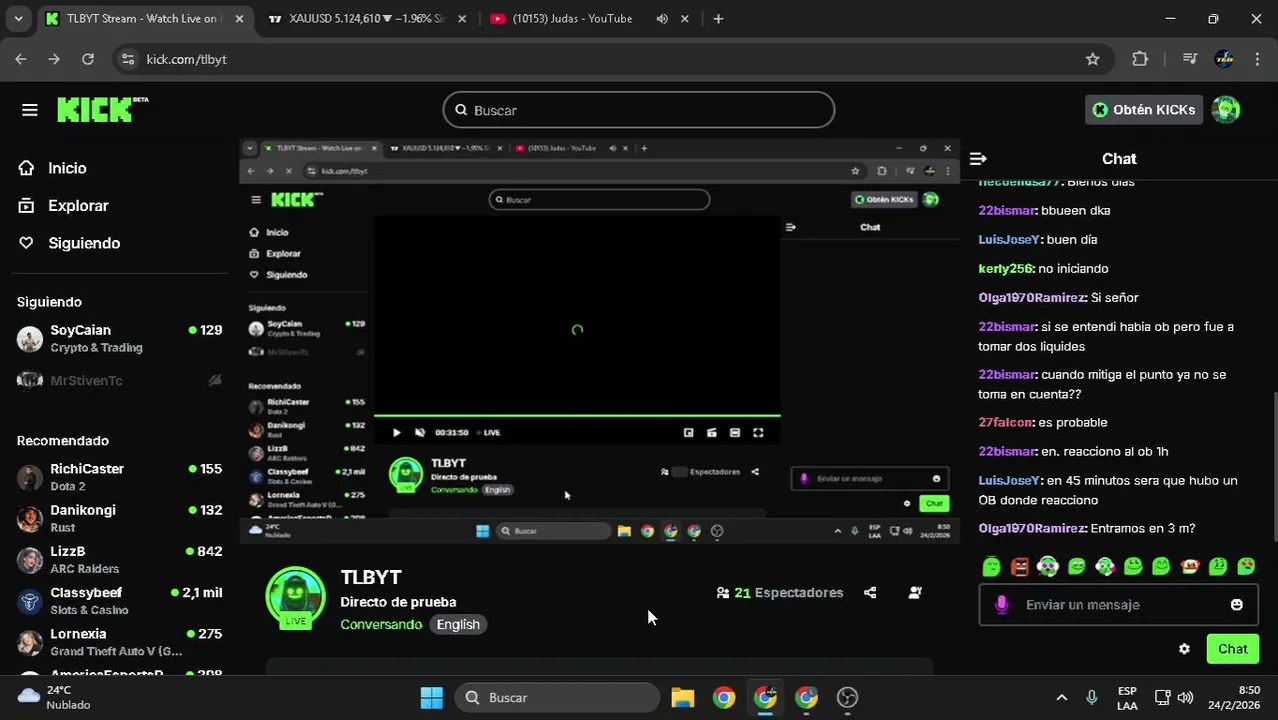Open File Explorer from the taskbar
1278x720 pixels.
(683, 698)
